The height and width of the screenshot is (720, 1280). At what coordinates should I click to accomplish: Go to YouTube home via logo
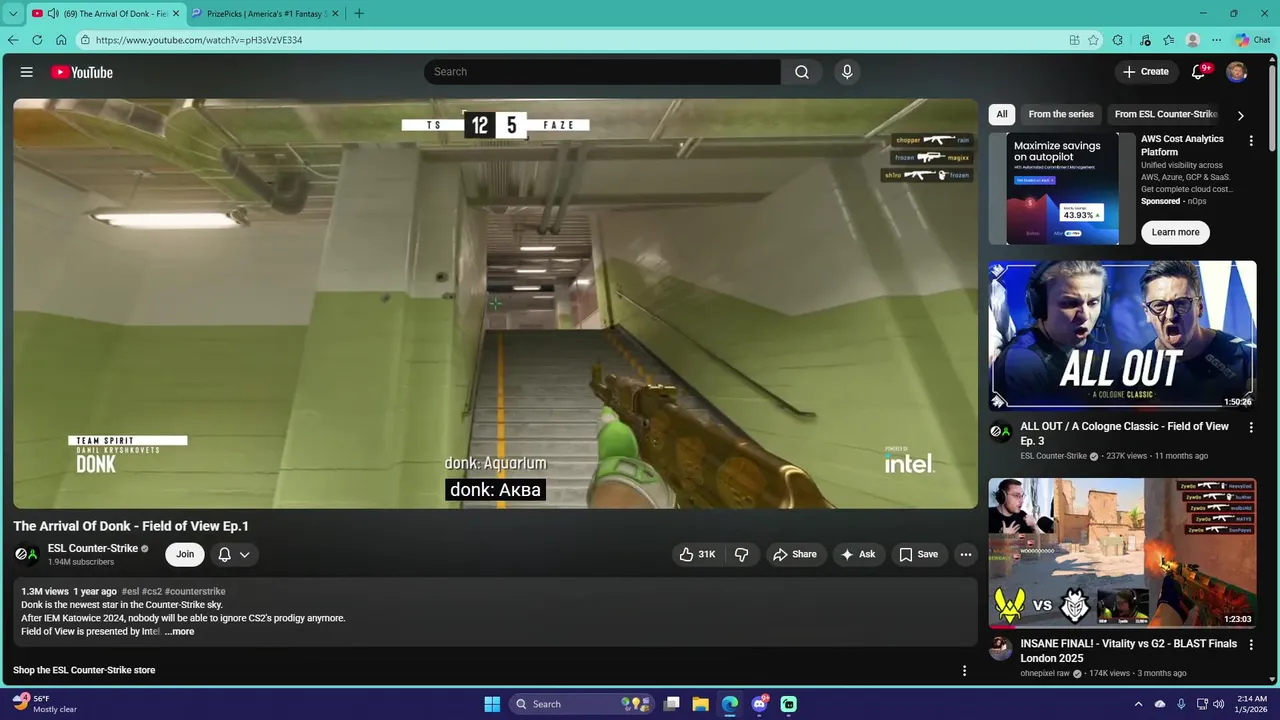tap(82, 72)
